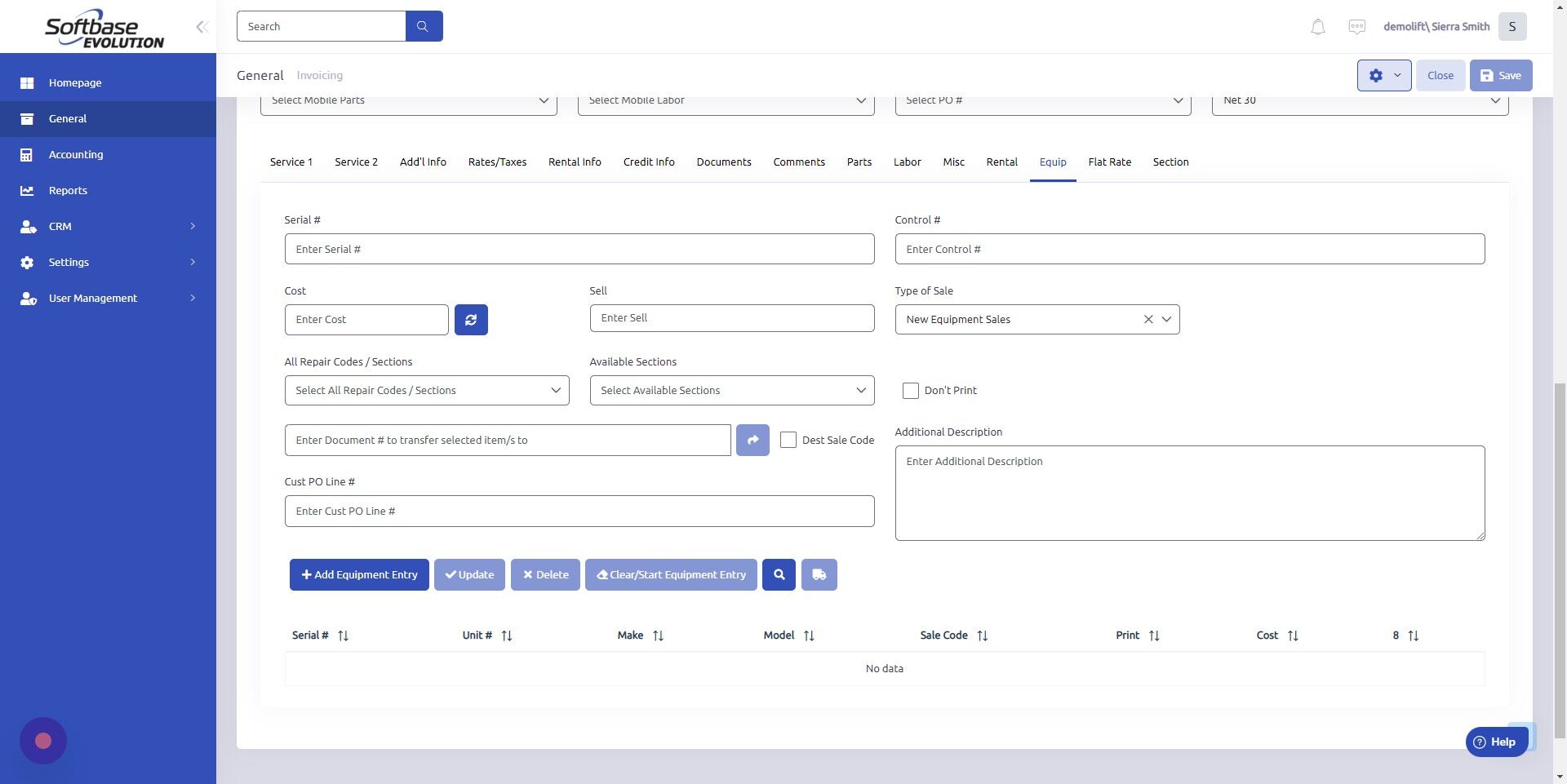1567x784 pixels.
Task: Click the refresh icon next to Cost field
Action: (471, 319)
